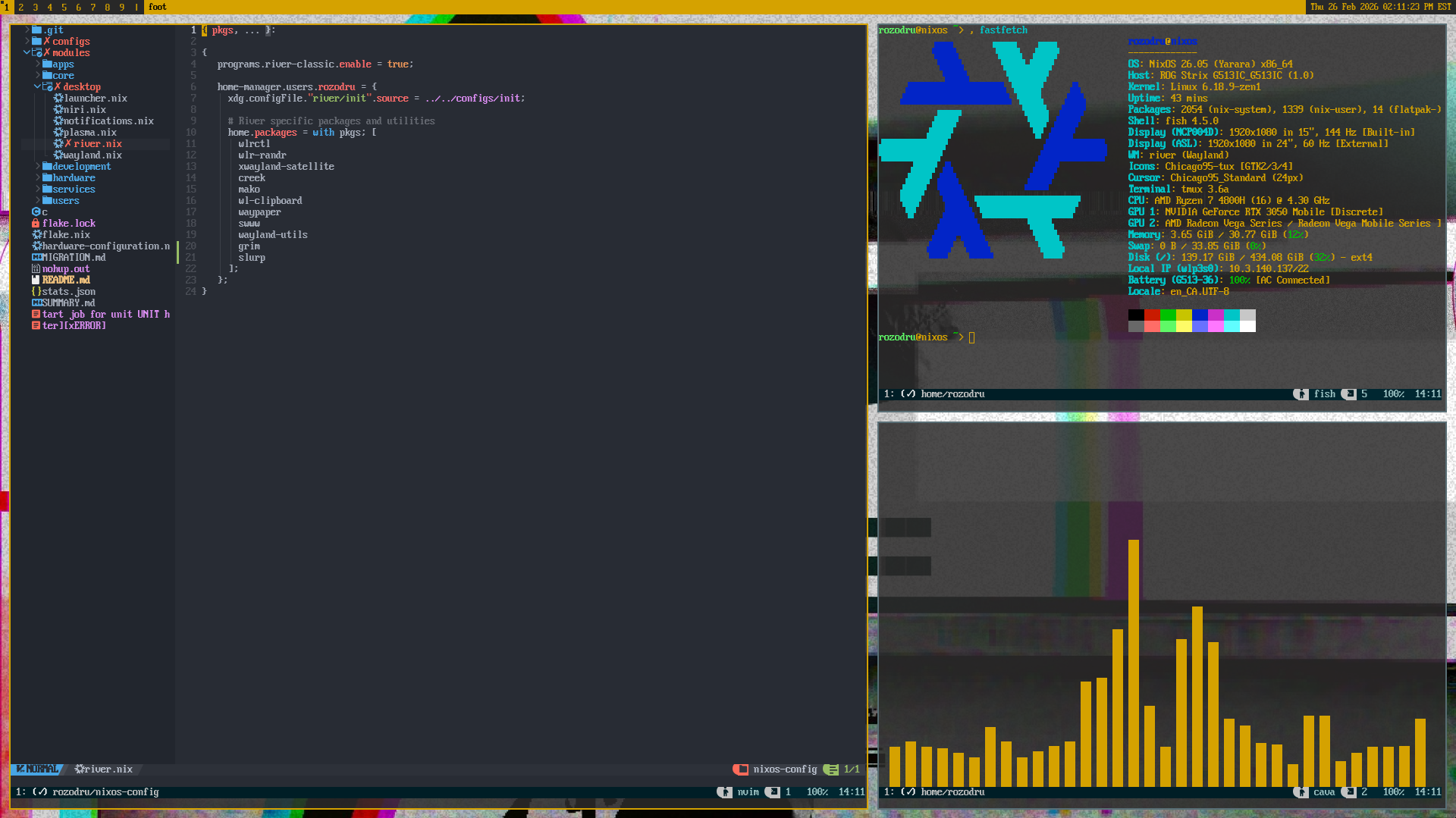Click 'xwayland-satellite' in the code editor

coord(287,167)
